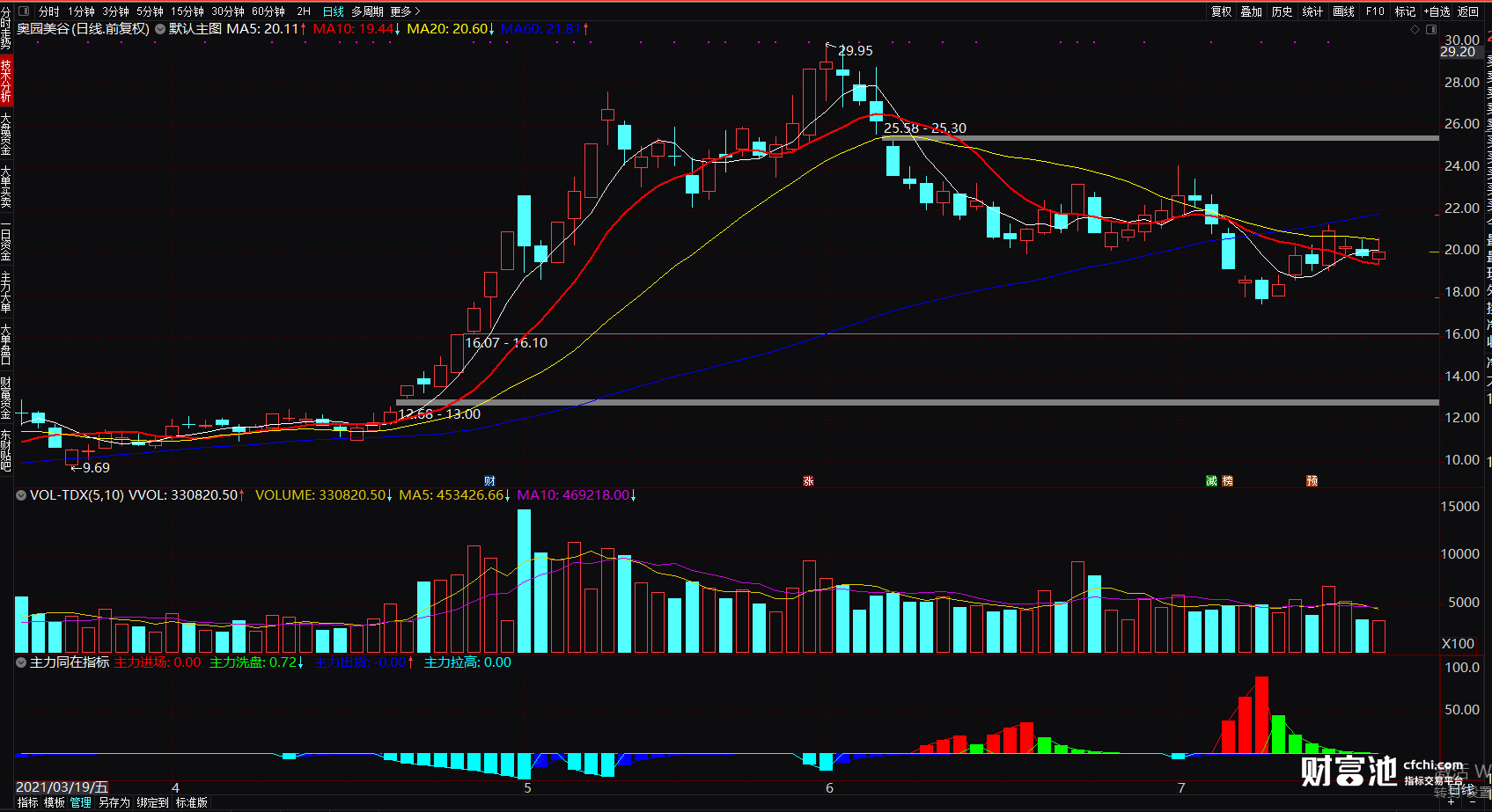The height and width of the screenshot is (812, 1492).
Task: Expand the 主力同在指标 indicator dropdown
Action: point(21,662)
